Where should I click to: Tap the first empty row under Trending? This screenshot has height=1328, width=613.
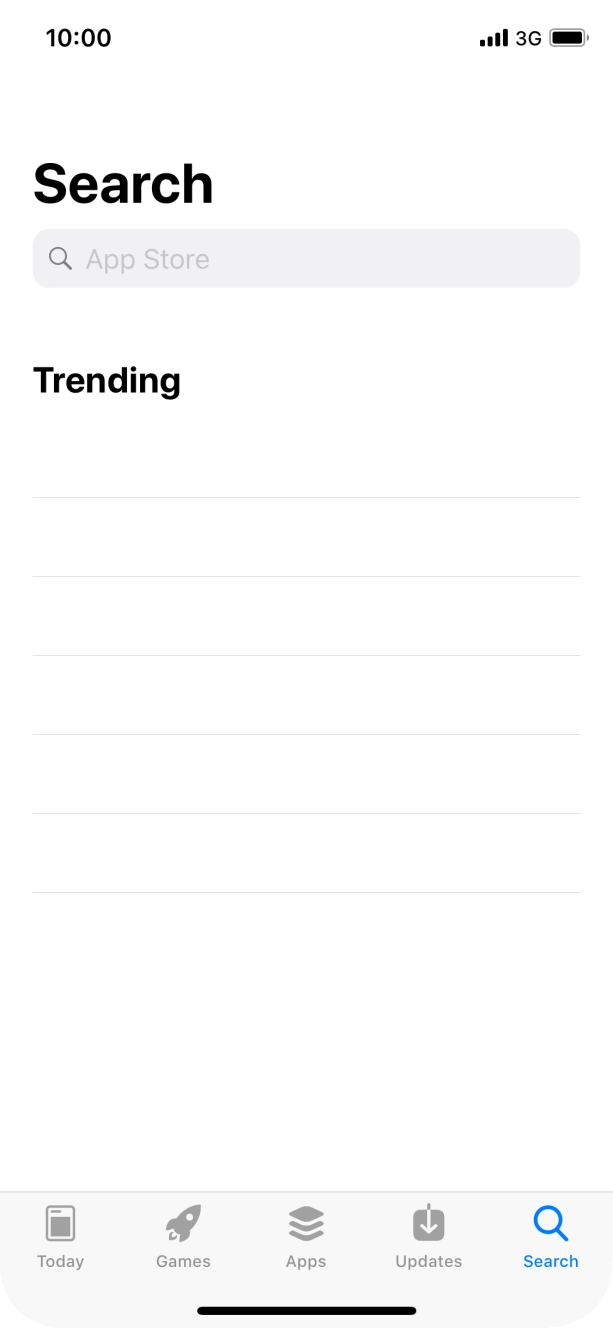306,458
